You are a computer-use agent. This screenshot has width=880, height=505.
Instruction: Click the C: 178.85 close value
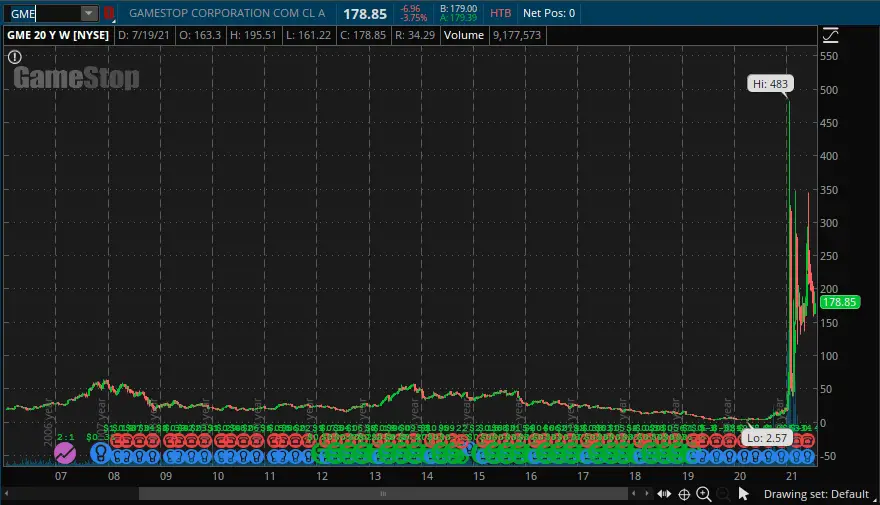tap(363, 35)
